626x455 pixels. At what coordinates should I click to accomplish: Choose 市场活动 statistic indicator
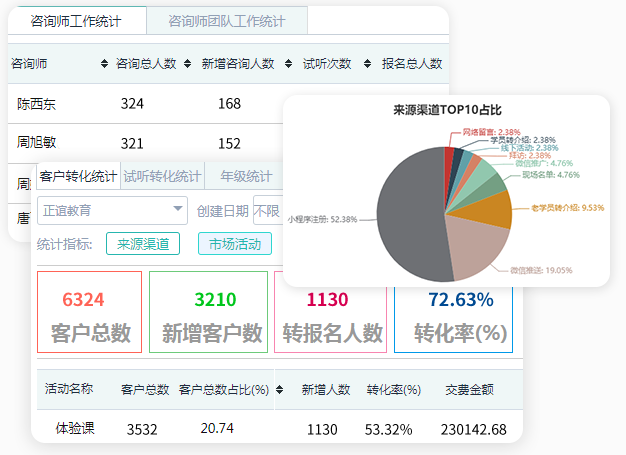(x=235, y=243)
